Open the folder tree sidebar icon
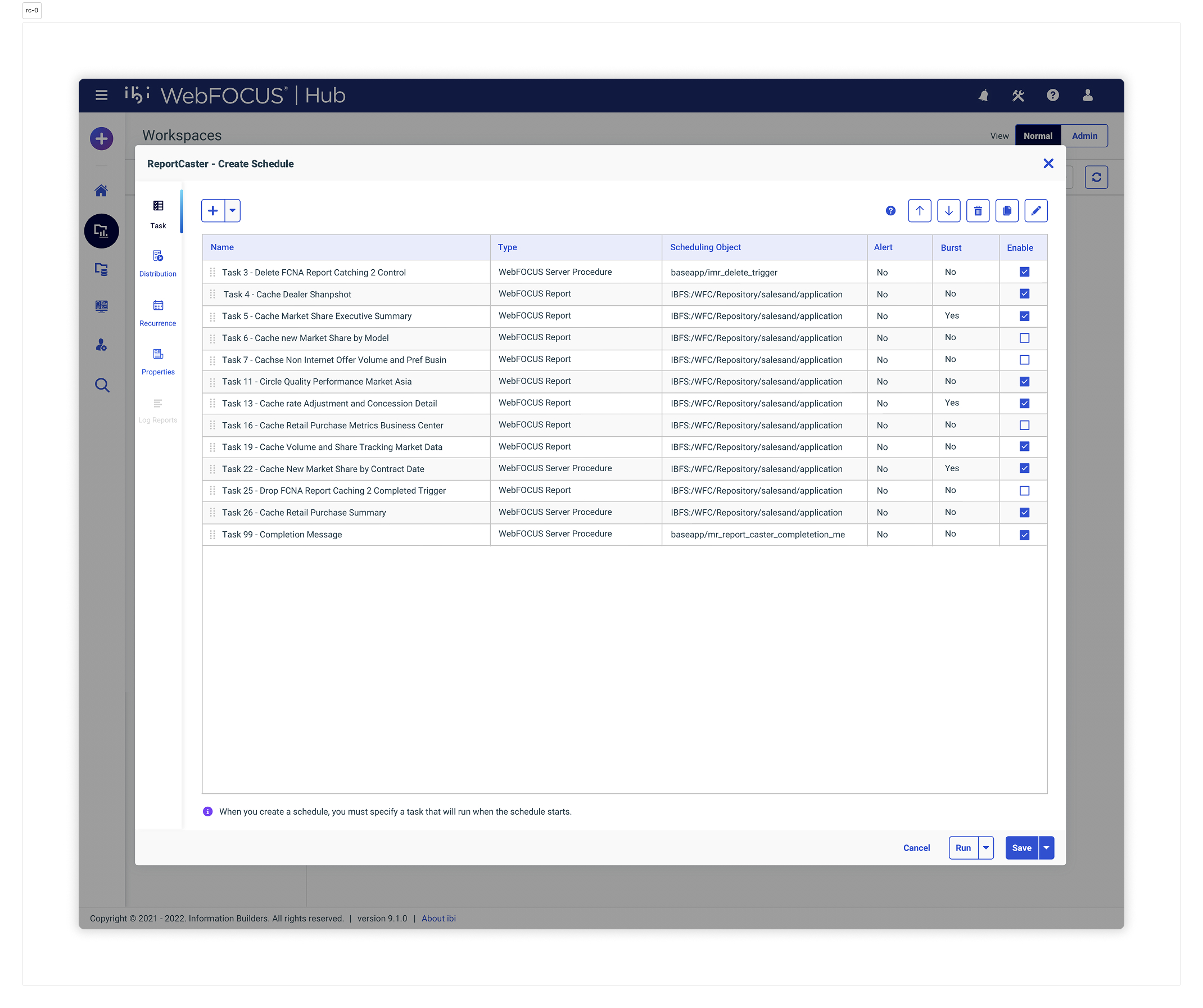Image resolution: width=1203 pixels, height=1008 pixels. 101,269
